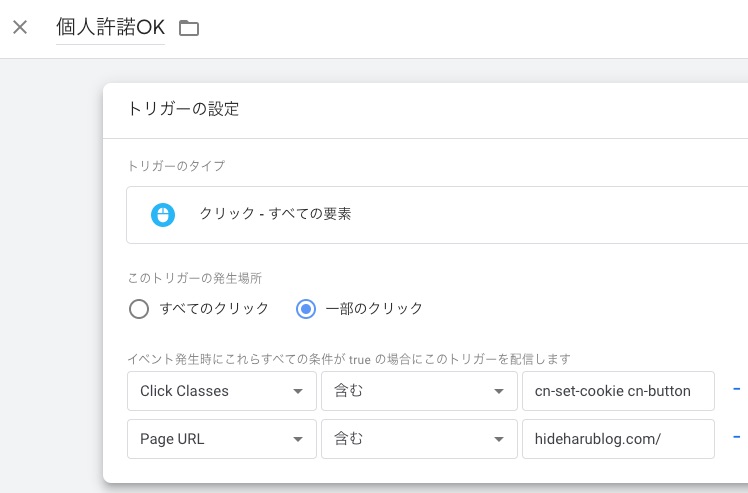Remove the Click Classes condition row
The height and width of the screenshot is (493, 748).
[x=738, y=390]
